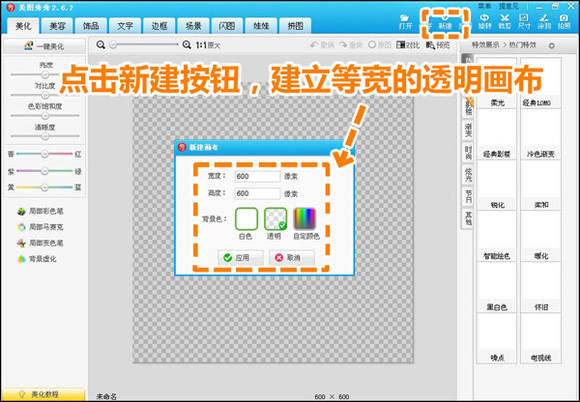Click the 新建 (new canvas) toolbar icon
580x402 pixels.
tap(445, 22)
